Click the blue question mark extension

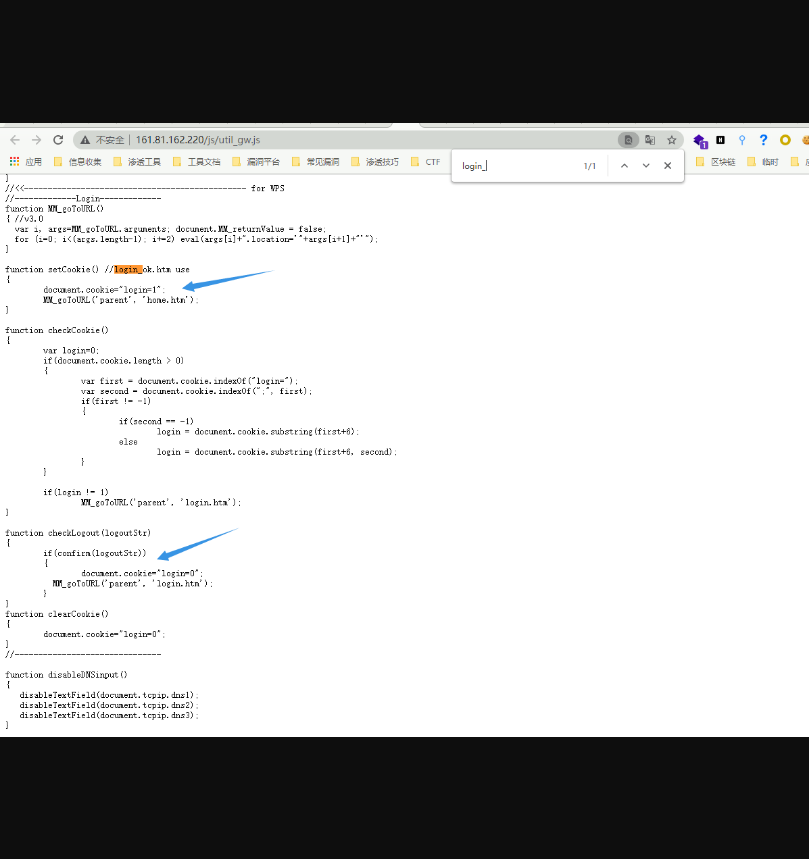[763, 140]
